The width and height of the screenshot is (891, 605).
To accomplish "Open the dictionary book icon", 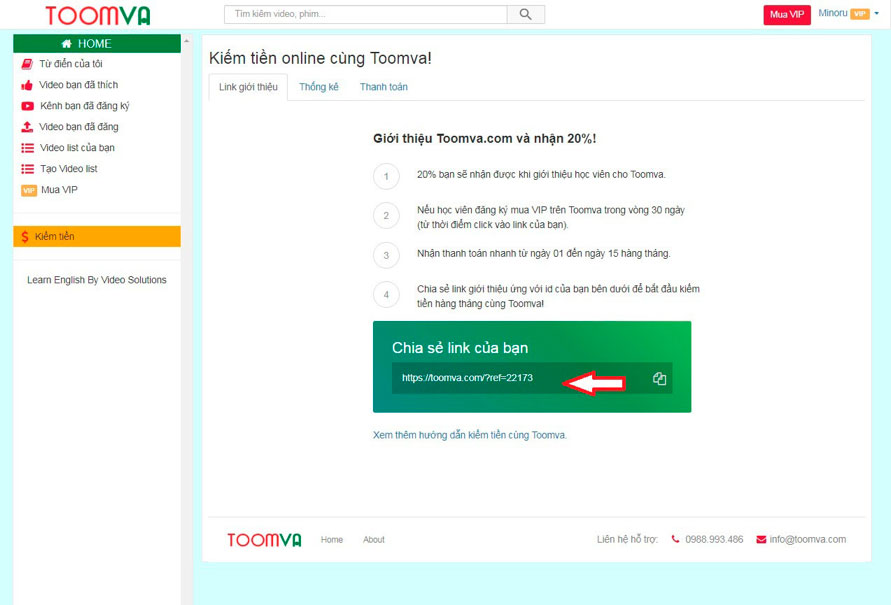I will [x=27, y=64].
